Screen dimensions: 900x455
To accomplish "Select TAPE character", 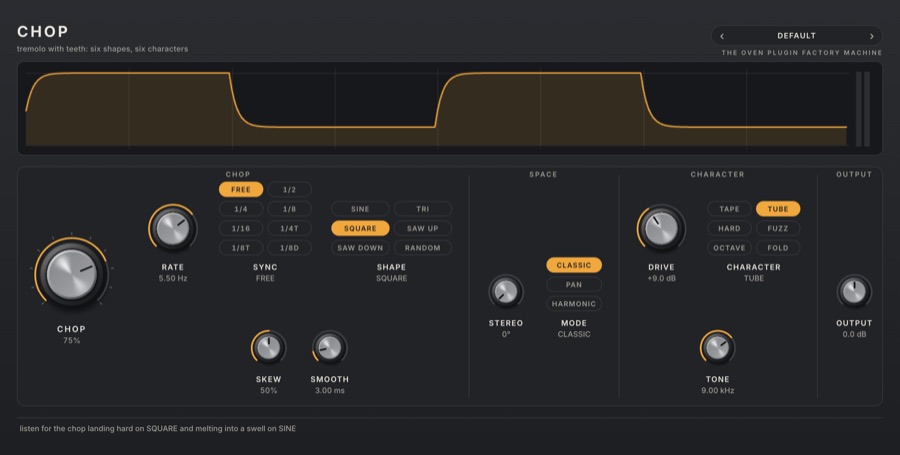I will [730, 209].
